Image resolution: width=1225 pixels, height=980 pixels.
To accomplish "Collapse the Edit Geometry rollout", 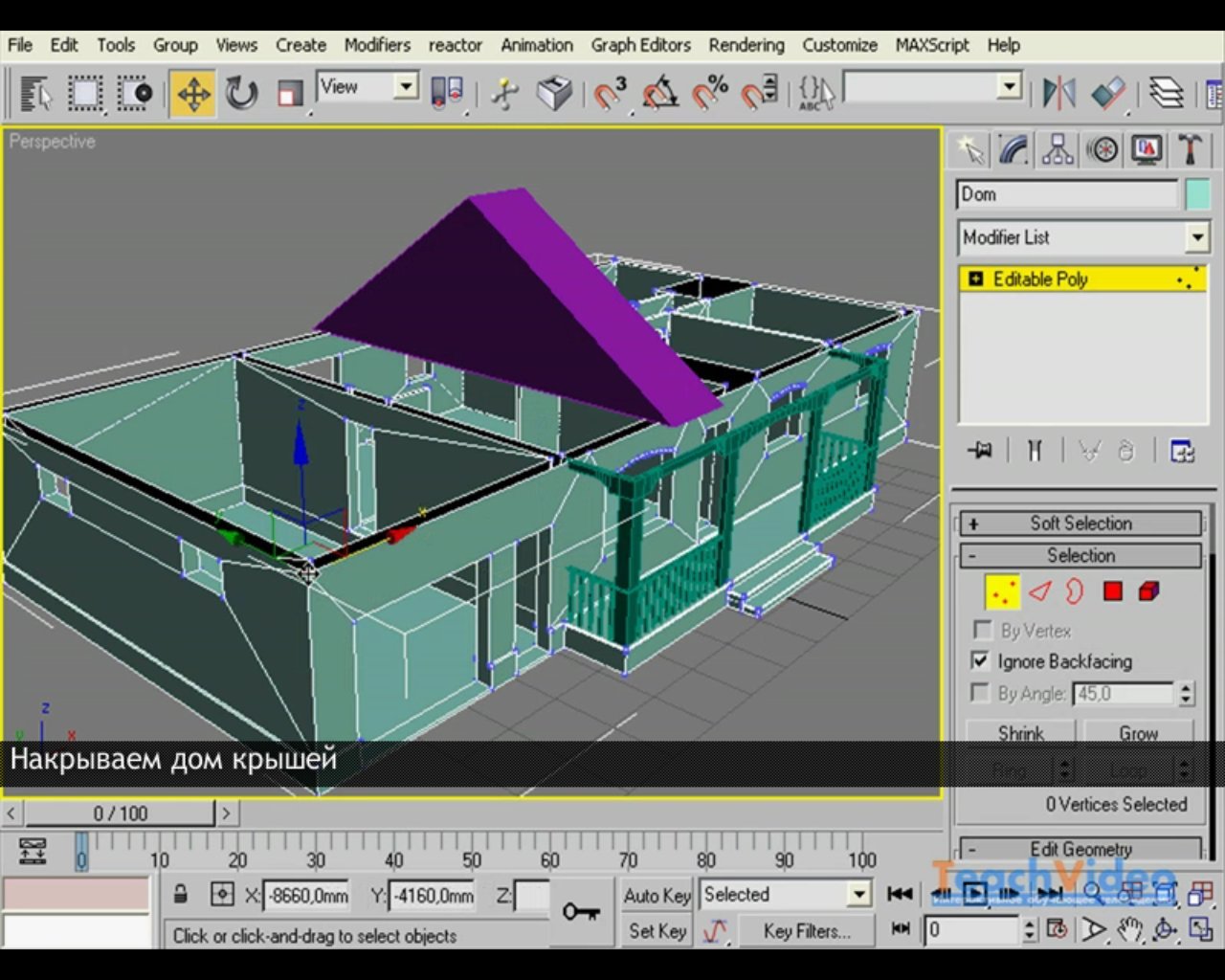I will coord(1080,850).
